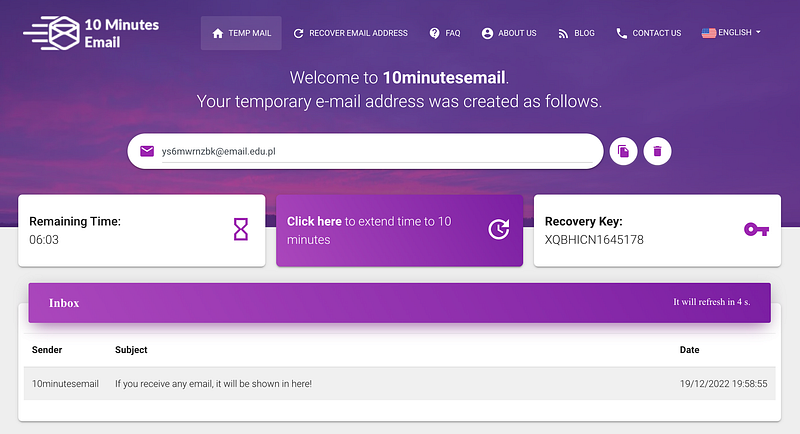
Task: Click the 10 Minutes Email logo
Action: click(91, 33)
